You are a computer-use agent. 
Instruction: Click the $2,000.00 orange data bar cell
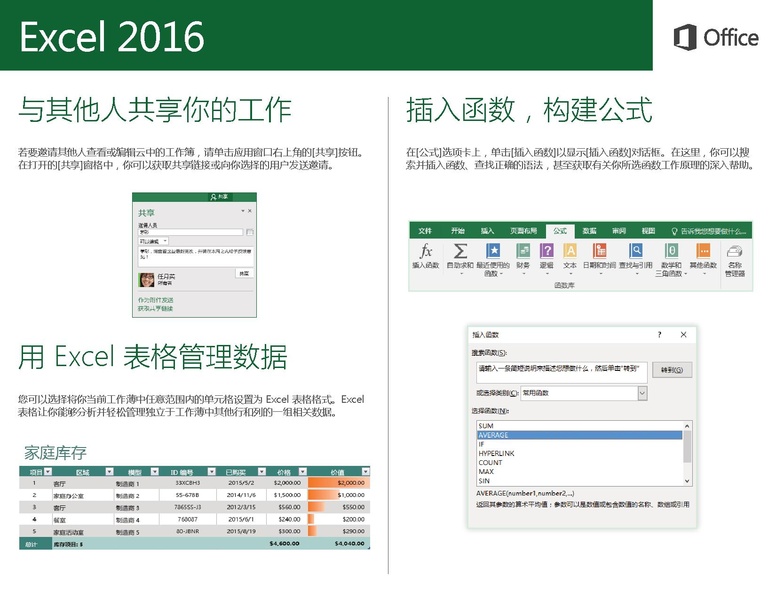tap(339, 483)
